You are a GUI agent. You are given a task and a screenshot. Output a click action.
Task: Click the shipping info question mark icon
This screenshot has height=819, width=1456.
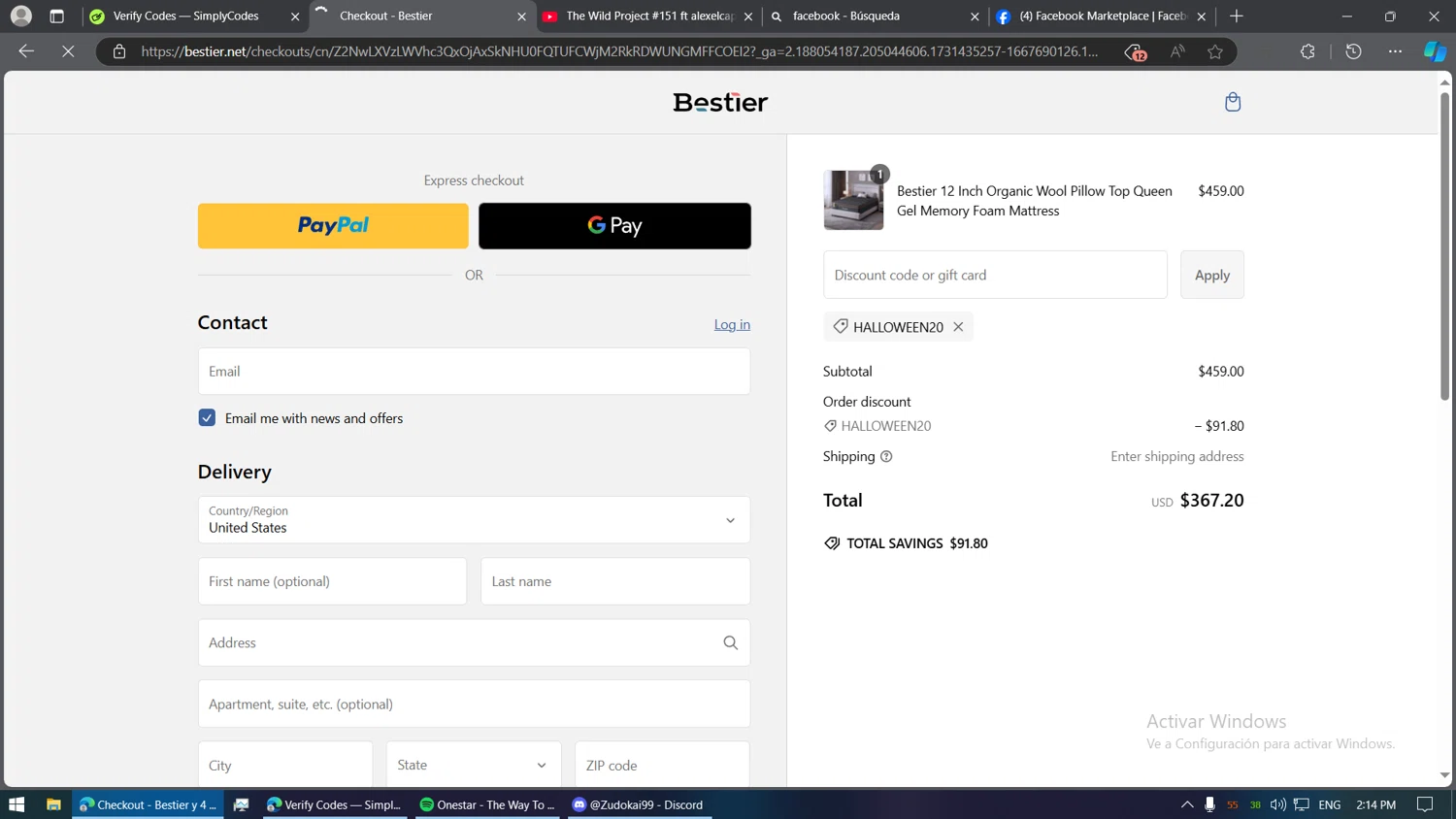[x=886, y=456]
